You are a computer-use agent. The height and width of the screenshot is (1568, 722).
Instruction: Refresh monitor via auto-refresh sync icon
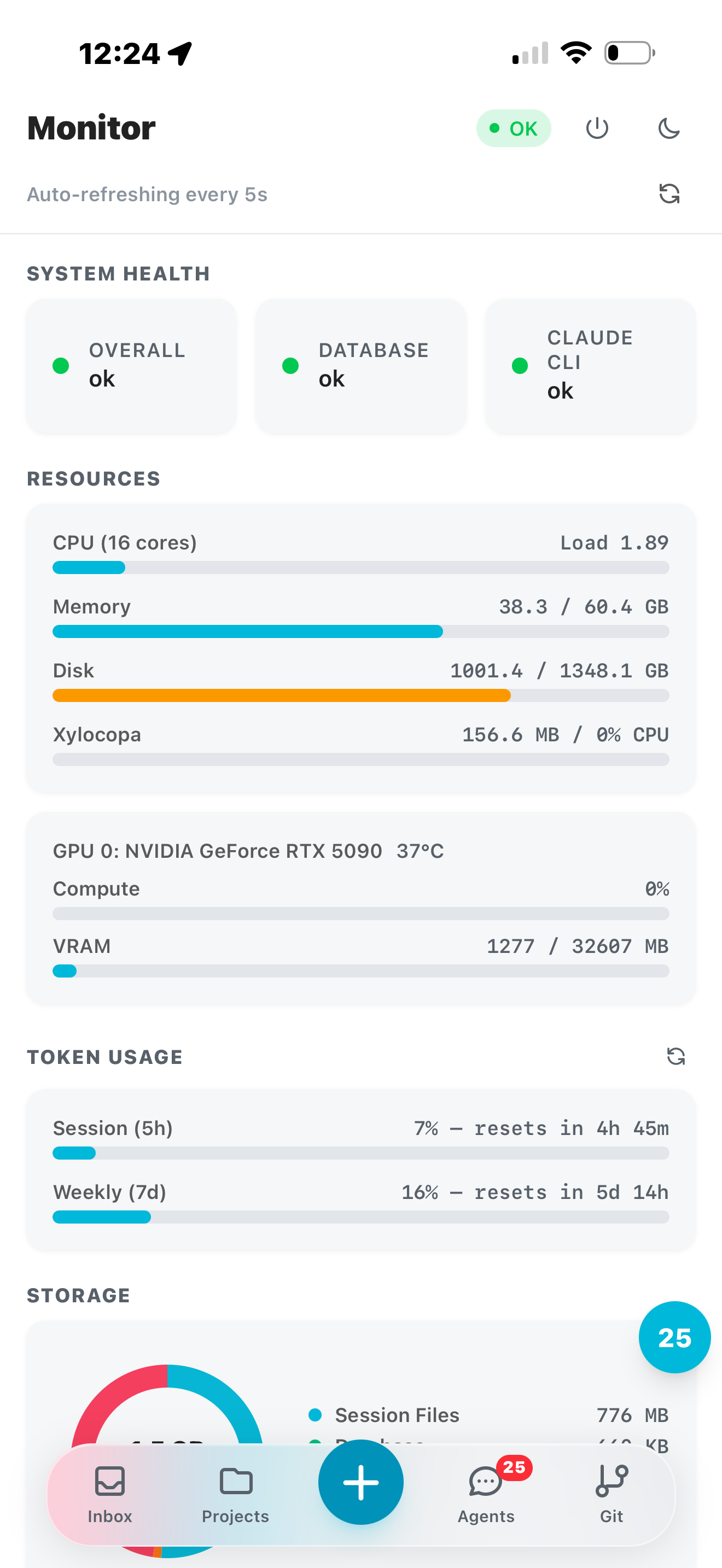669,194
